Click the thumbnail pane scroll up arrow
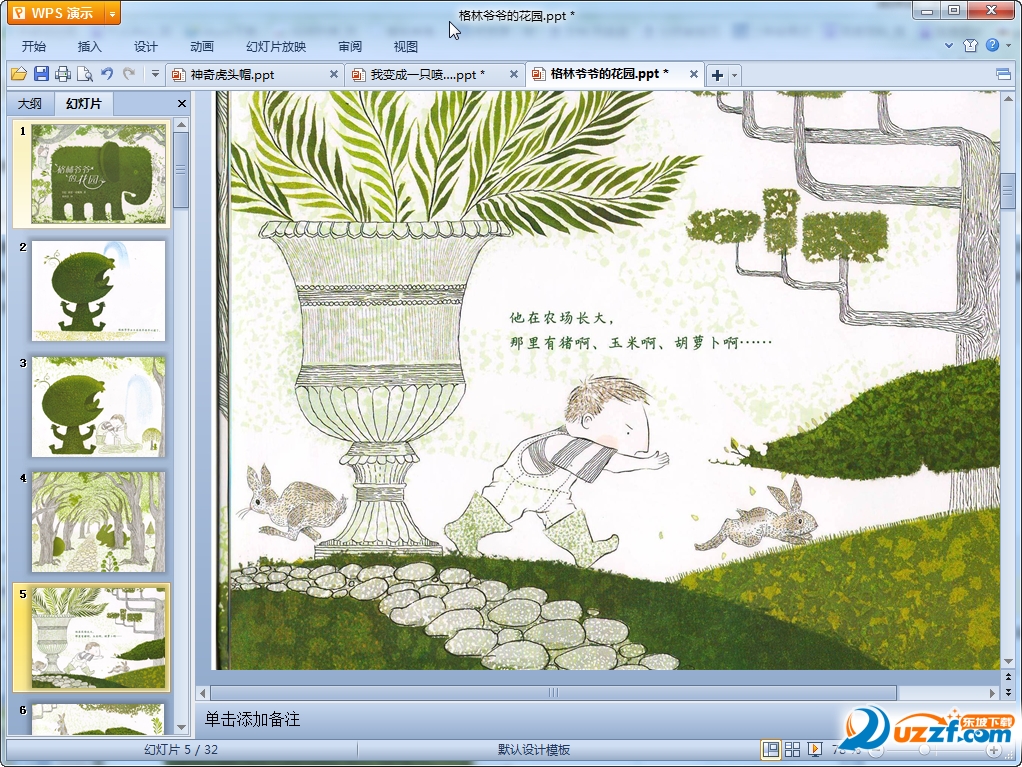This screenshot has height=767, width=1022. coord(182,124)
